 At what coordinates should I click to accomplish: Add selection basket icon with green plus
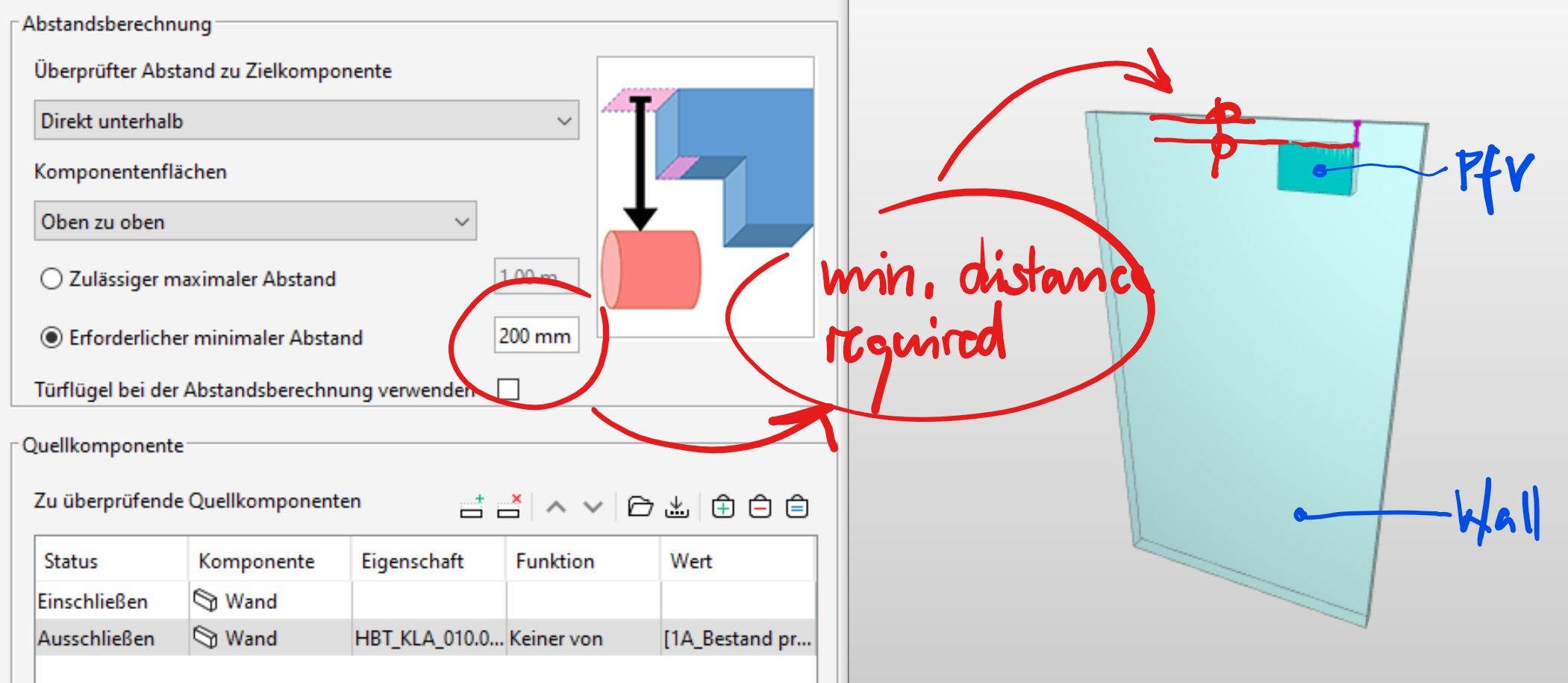[723, 507]
